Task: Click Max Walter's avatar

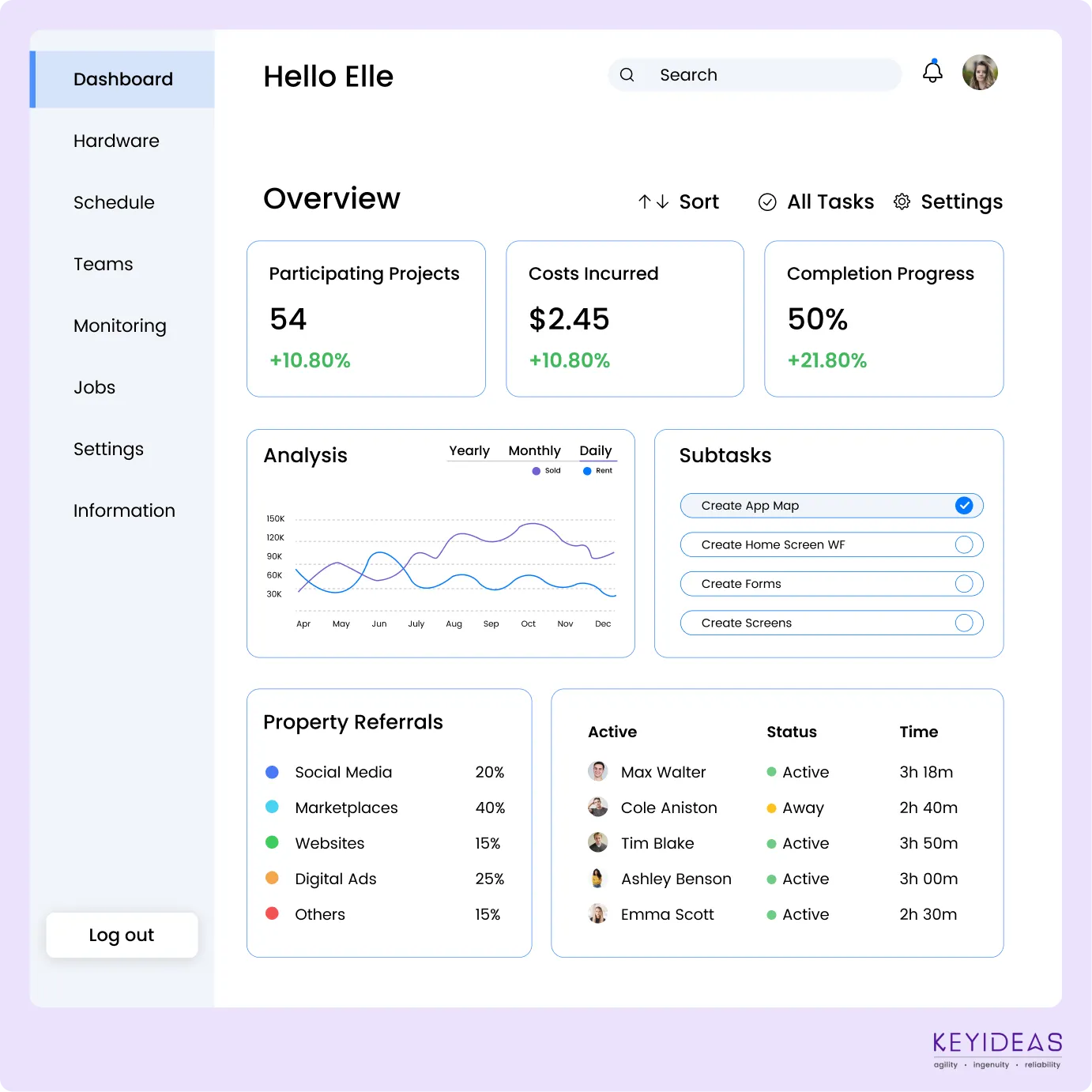Action: pos(598,771)
